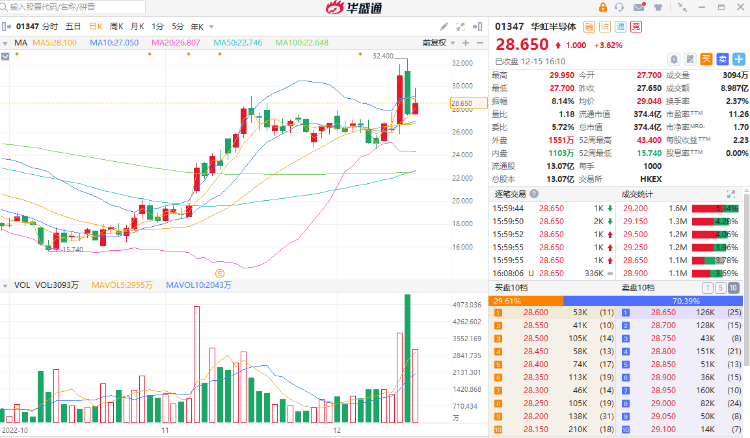
Task: Click bid level 10 price 28.150
Action: (x=536, y=429)
